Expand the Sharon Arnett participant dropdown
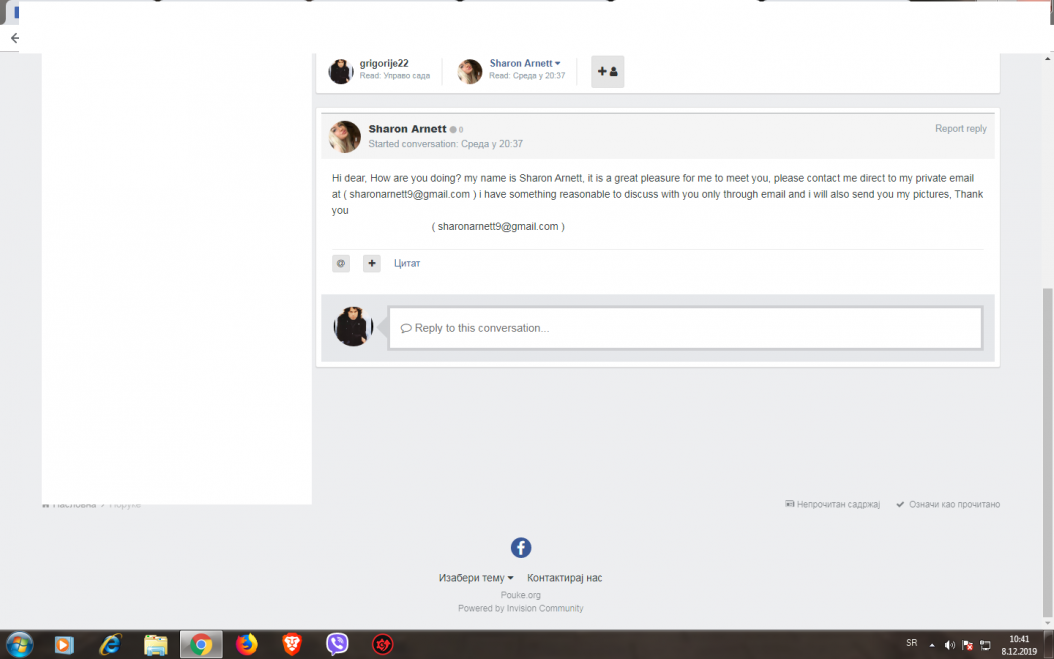1054x659 pixels. 525,63
